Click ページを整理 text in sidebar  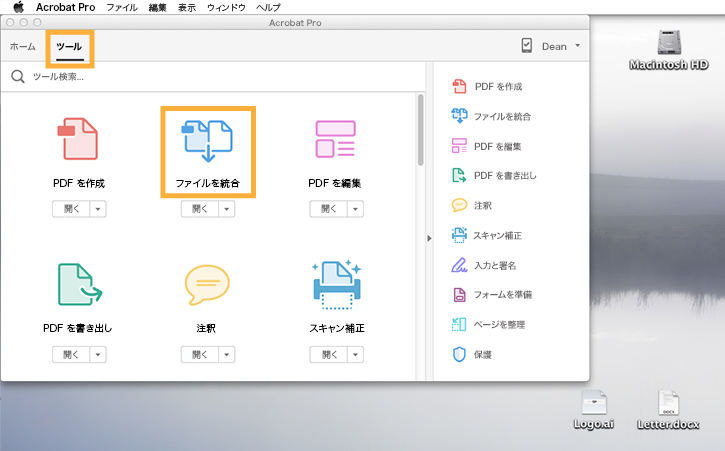click(x=499, y=325)
